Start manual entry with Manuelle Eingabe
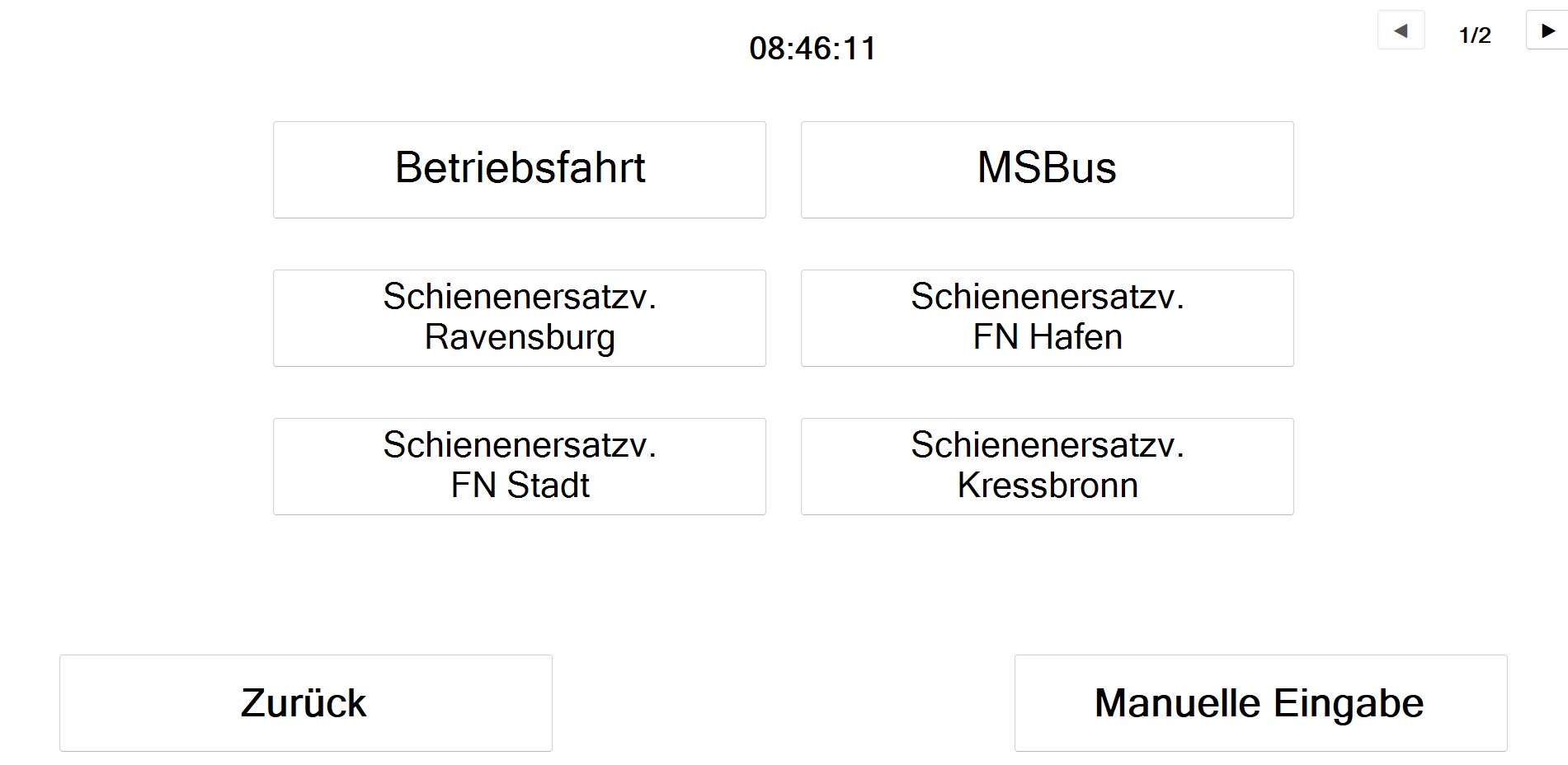The height and width of the screenshot is (765, 1568). 1259,702
